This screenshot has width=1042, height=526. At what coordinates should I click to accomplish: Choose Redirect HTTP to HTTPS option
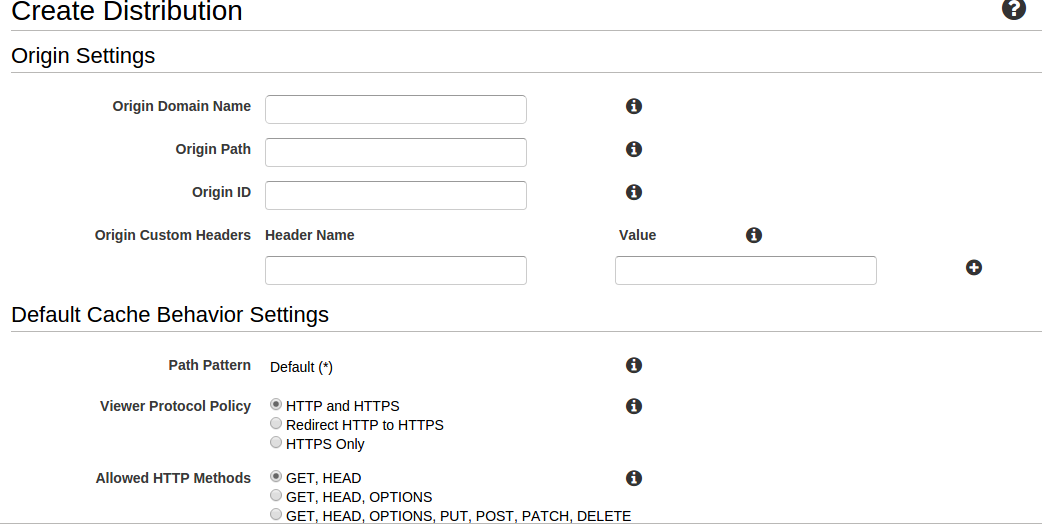pyautogui.click(x=276, y=424)
